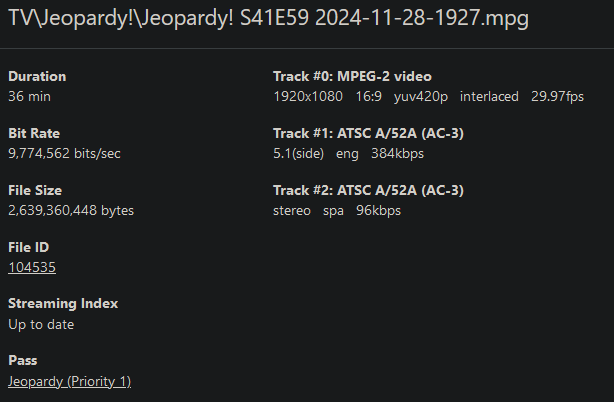The width and height of the screenshot is (614, 402).
Task: Click the File Size label
Action: coord(35,190)
